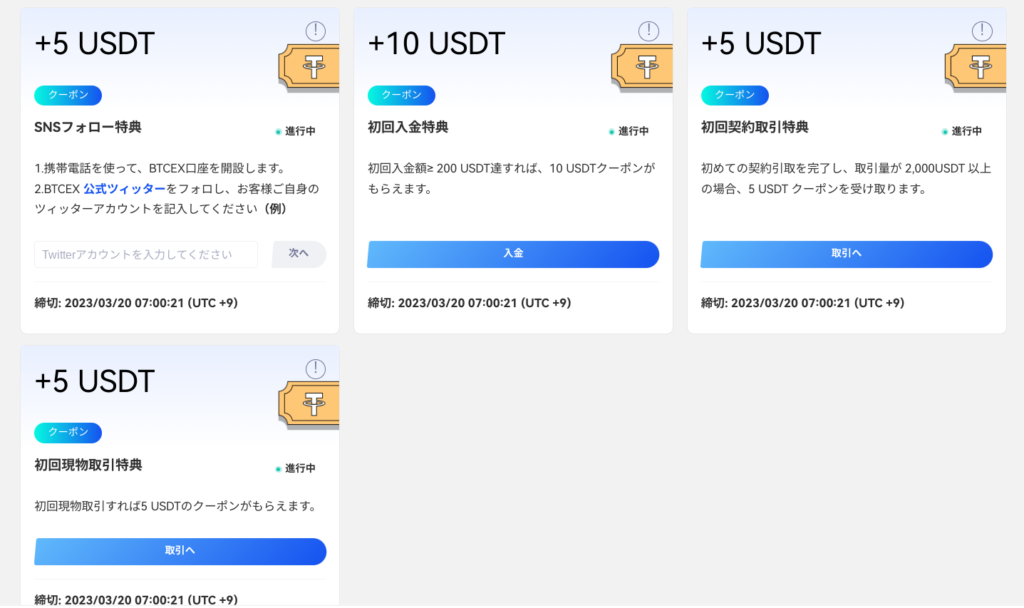Screen dimensions: 1024x608
Task: Click Tether coupon ticket on SNSフォロー特典 card
Action: coord(309,68)
